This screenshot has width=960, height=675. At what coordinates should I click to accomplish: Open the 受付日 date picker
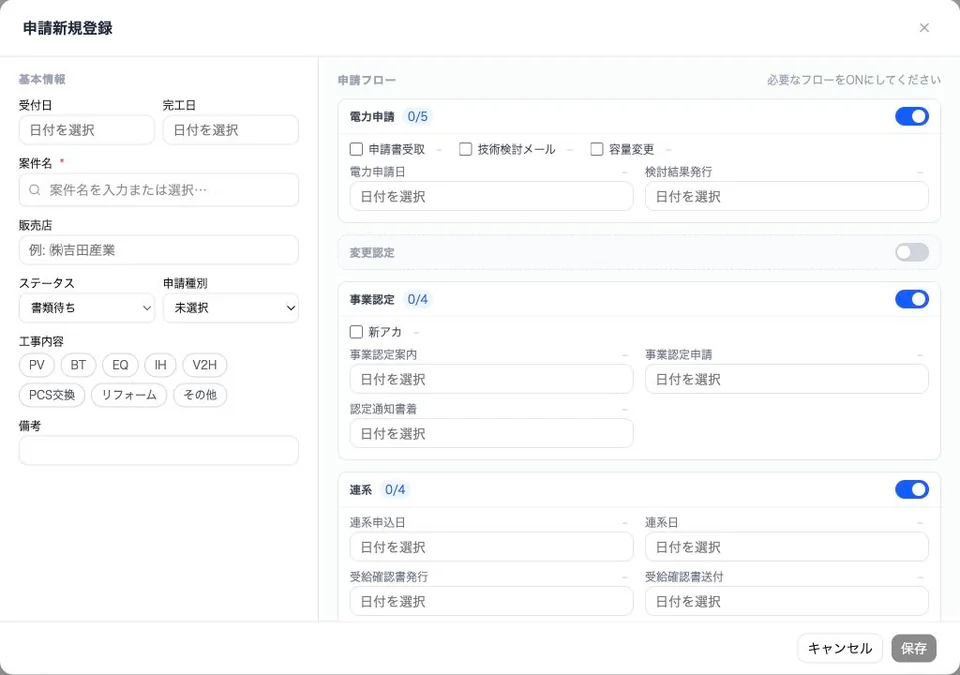(86, 130)
